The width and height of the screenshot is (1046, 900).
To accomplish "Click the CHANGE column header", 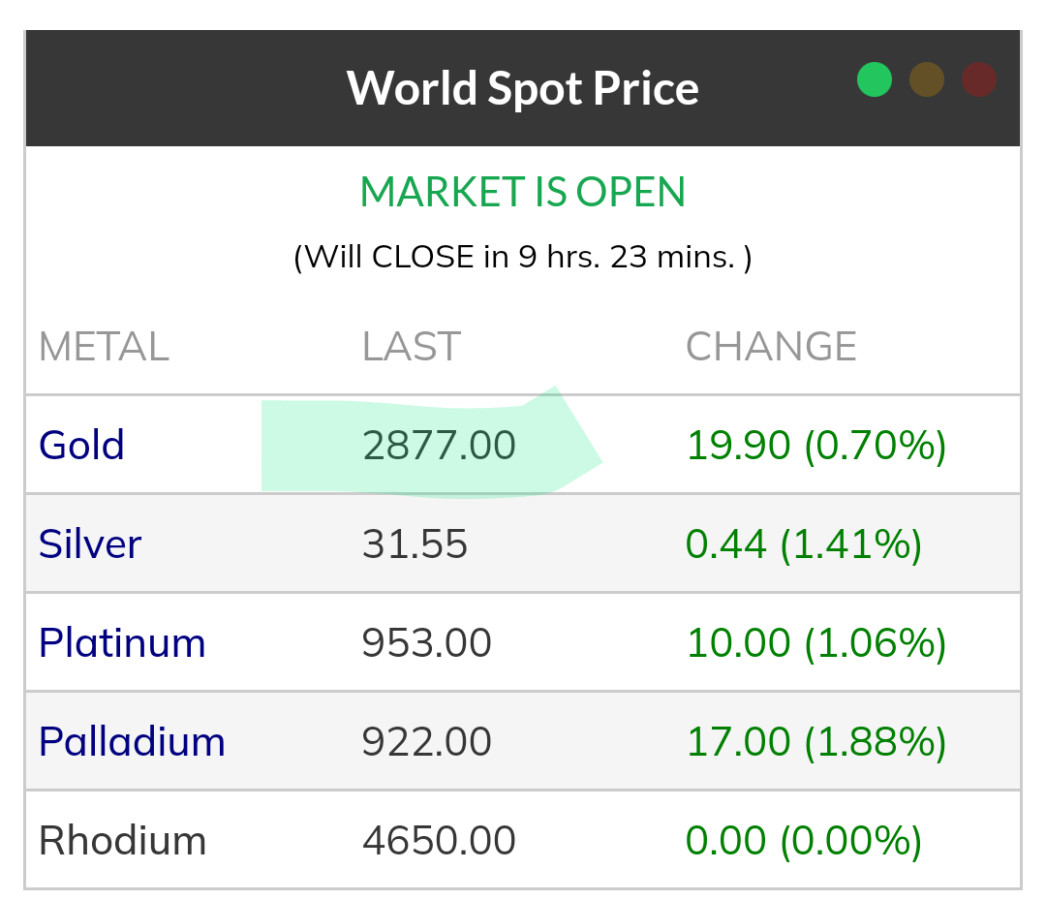I will click(x=771, y=347).
